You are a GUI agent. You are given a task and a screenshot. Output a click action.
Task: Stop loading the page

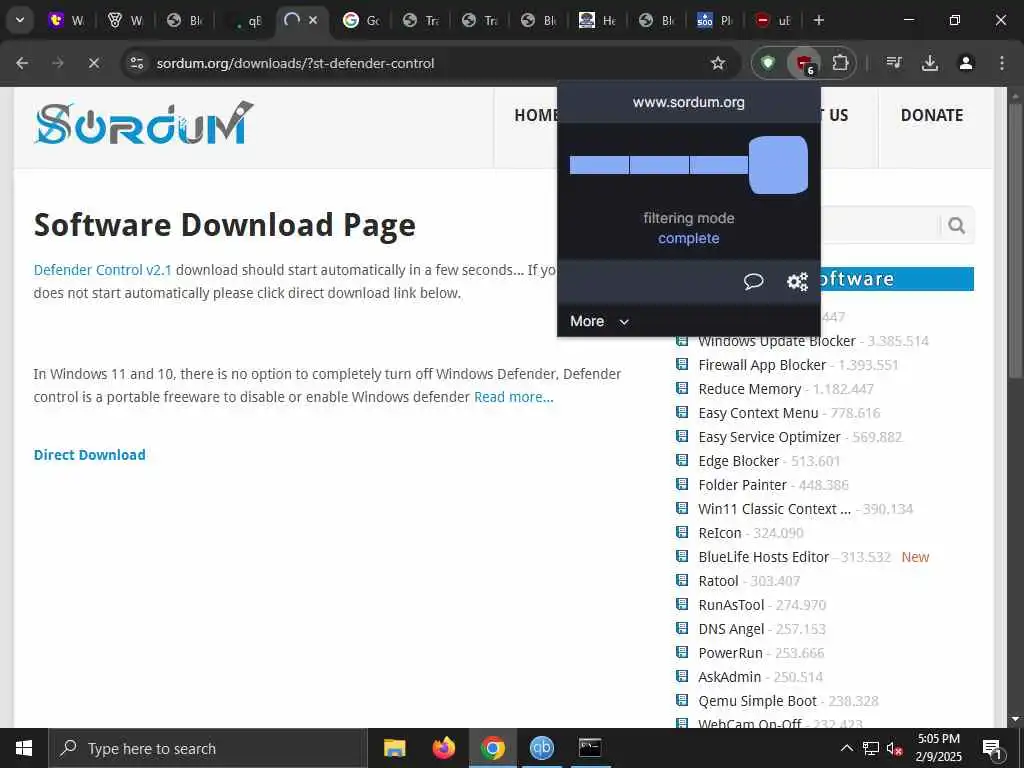tap(93, 63)
